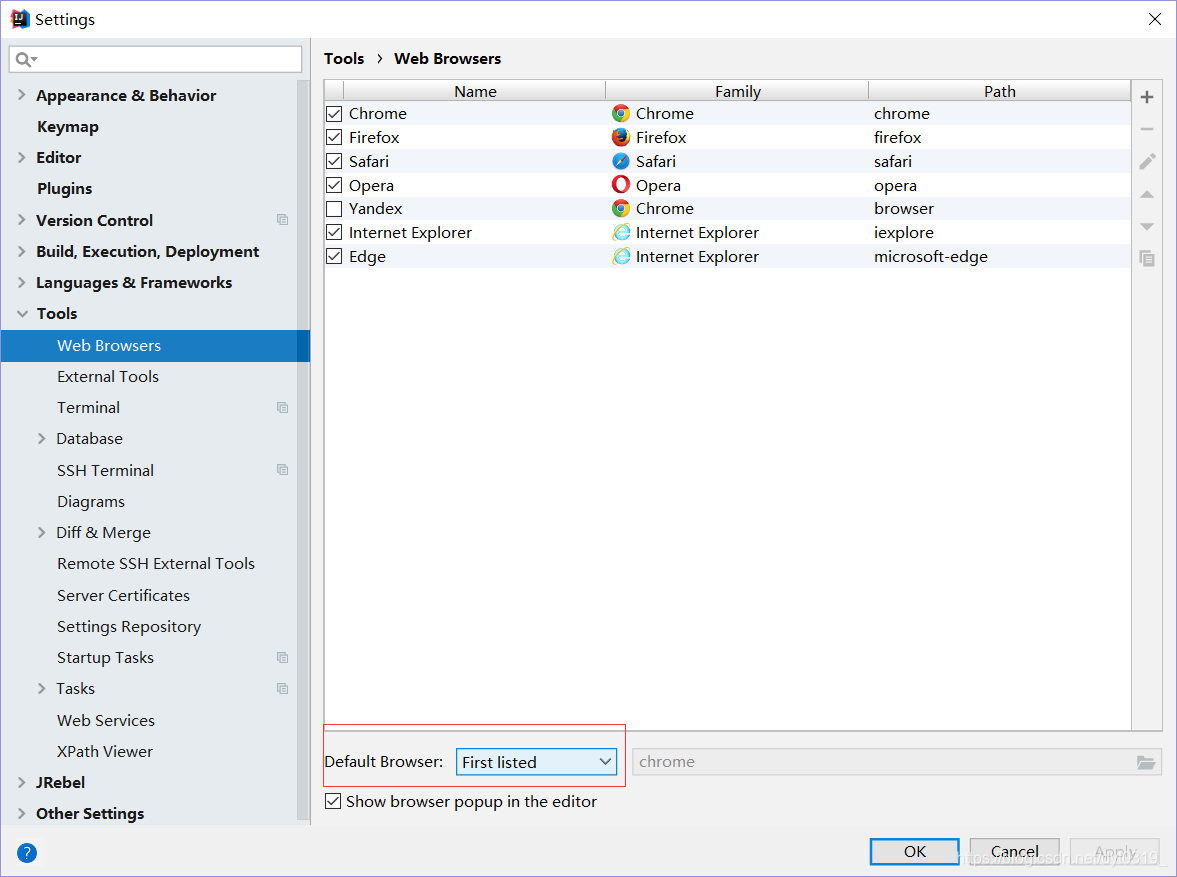Click the OK button
The height and width of the screenshot is (877, 1177).
(x=914, y=851)
